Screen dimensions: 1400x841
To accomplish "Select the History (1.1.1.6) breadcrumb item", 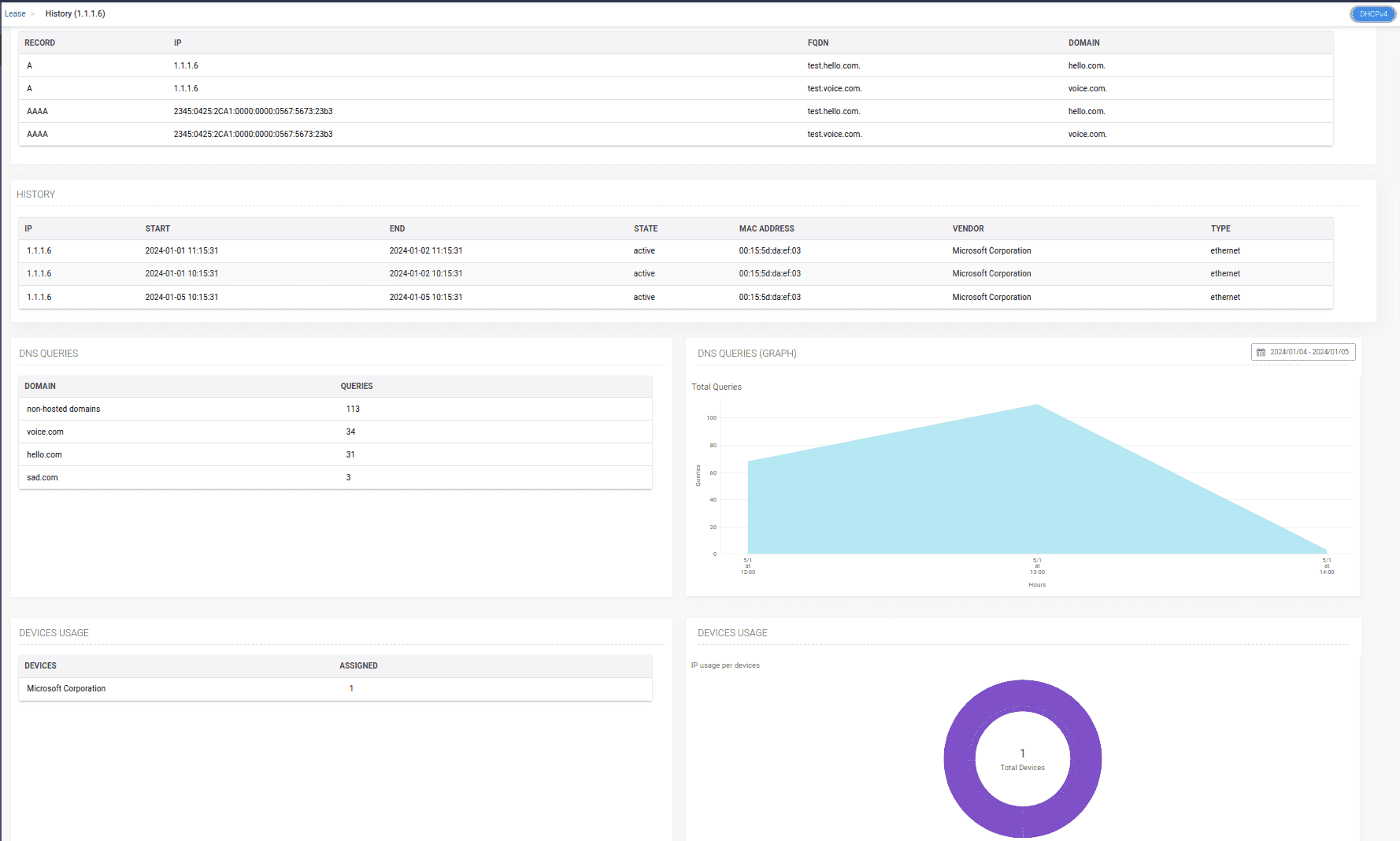I will [75, 13].
